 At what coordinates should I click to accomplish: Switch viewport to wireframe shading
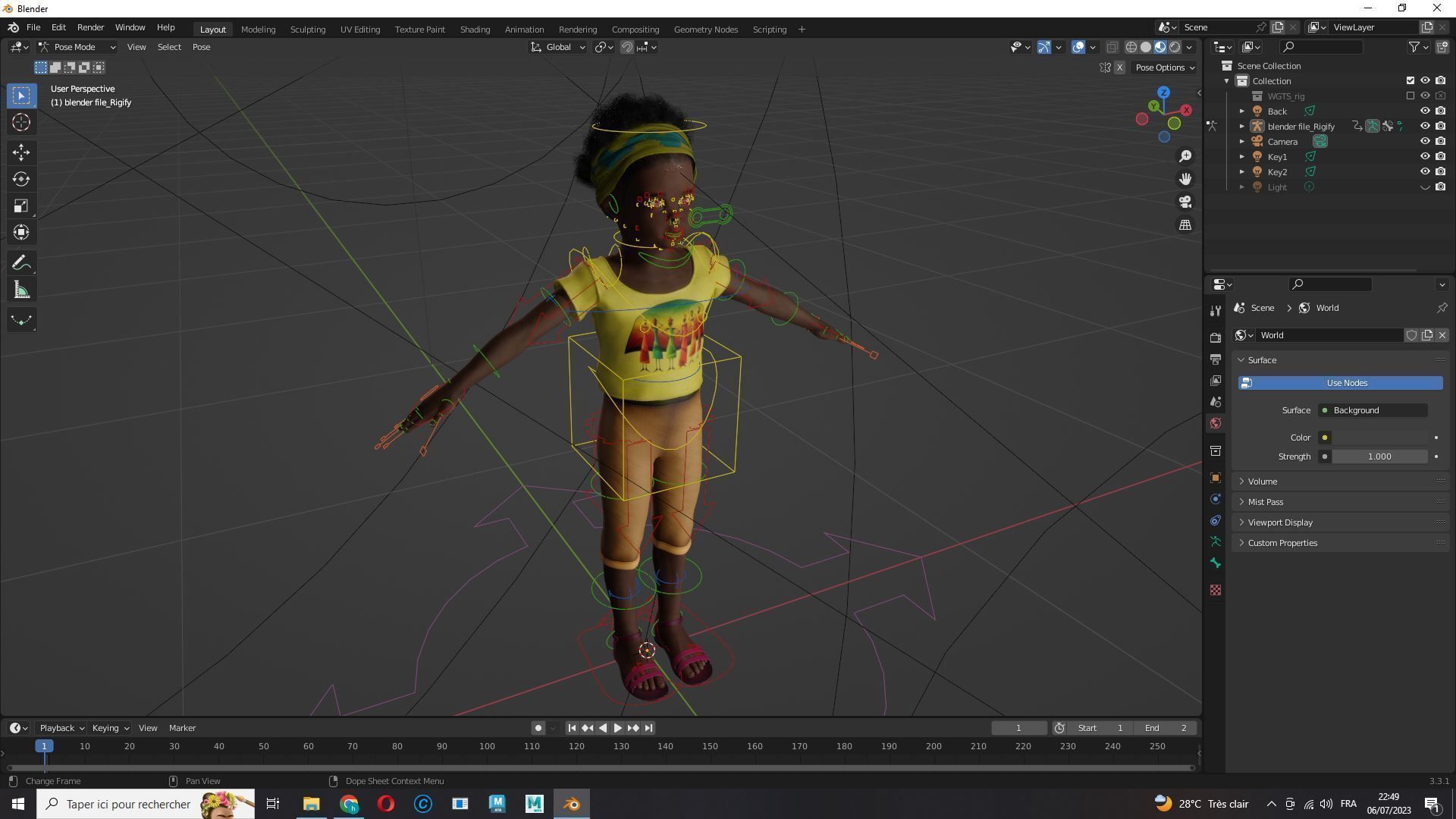click(x=1131, y=47)
